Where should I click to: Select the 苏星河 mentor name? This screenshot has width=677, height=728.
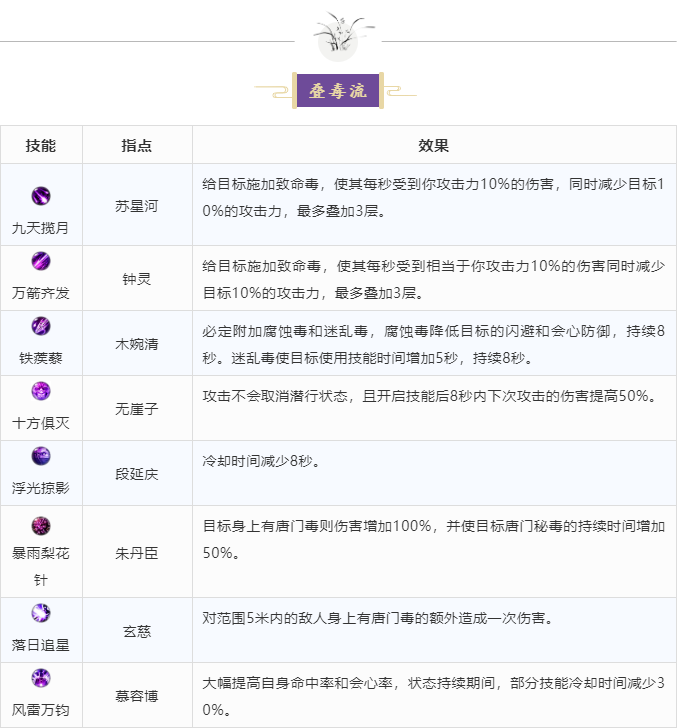coord(137,206)
